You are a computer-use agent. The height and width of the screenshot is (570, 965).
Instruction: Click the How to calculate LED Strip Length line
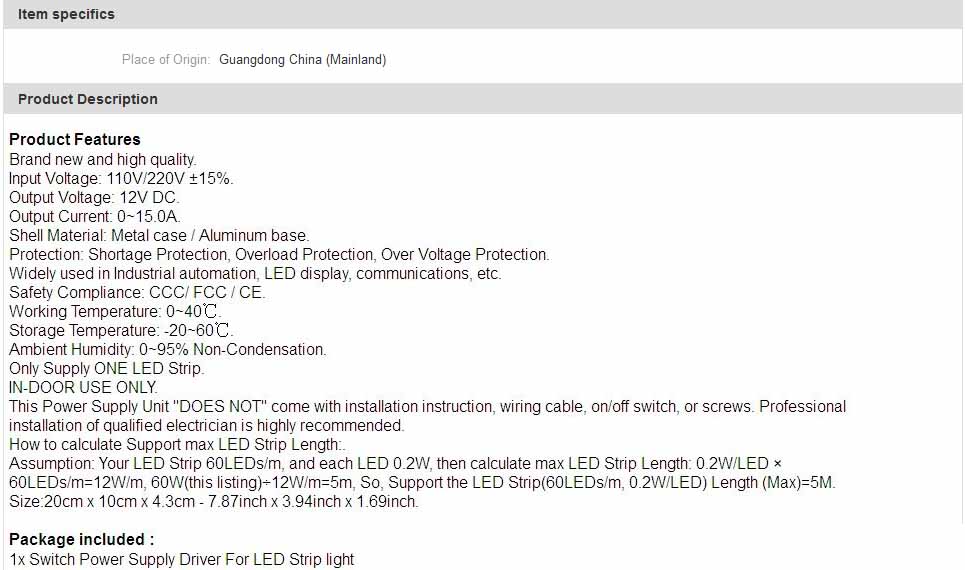pyautogui.click(x=177, y=444)
